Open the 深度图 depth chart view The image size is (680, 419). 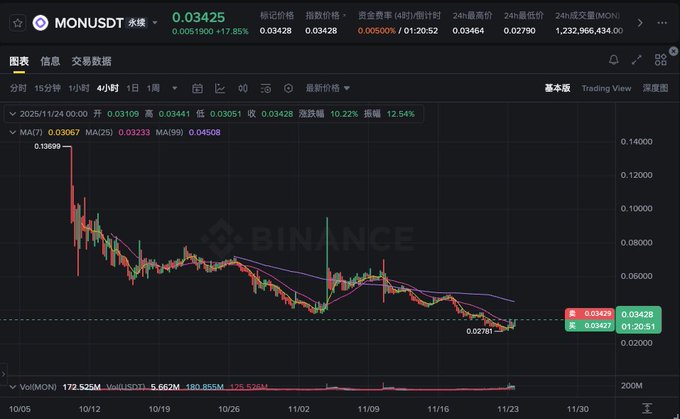point(655,88)
